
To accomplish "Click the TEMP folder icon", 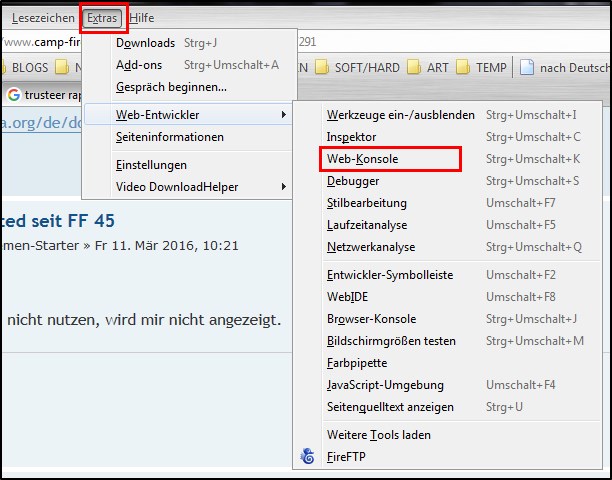I will [463, 68].
